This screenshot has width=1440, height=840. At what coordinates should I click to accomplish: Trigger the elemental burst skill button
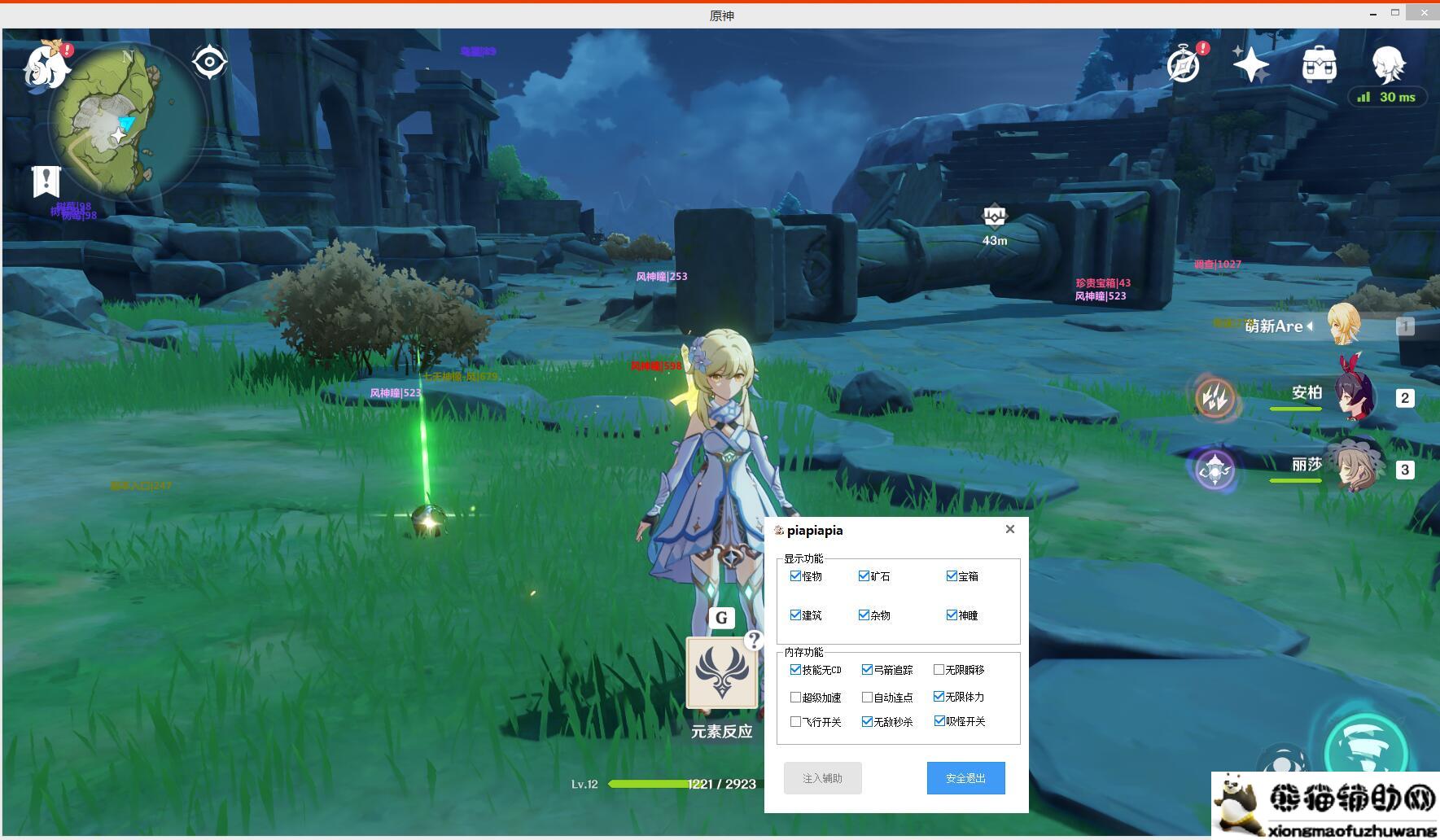coord(1365,750)
